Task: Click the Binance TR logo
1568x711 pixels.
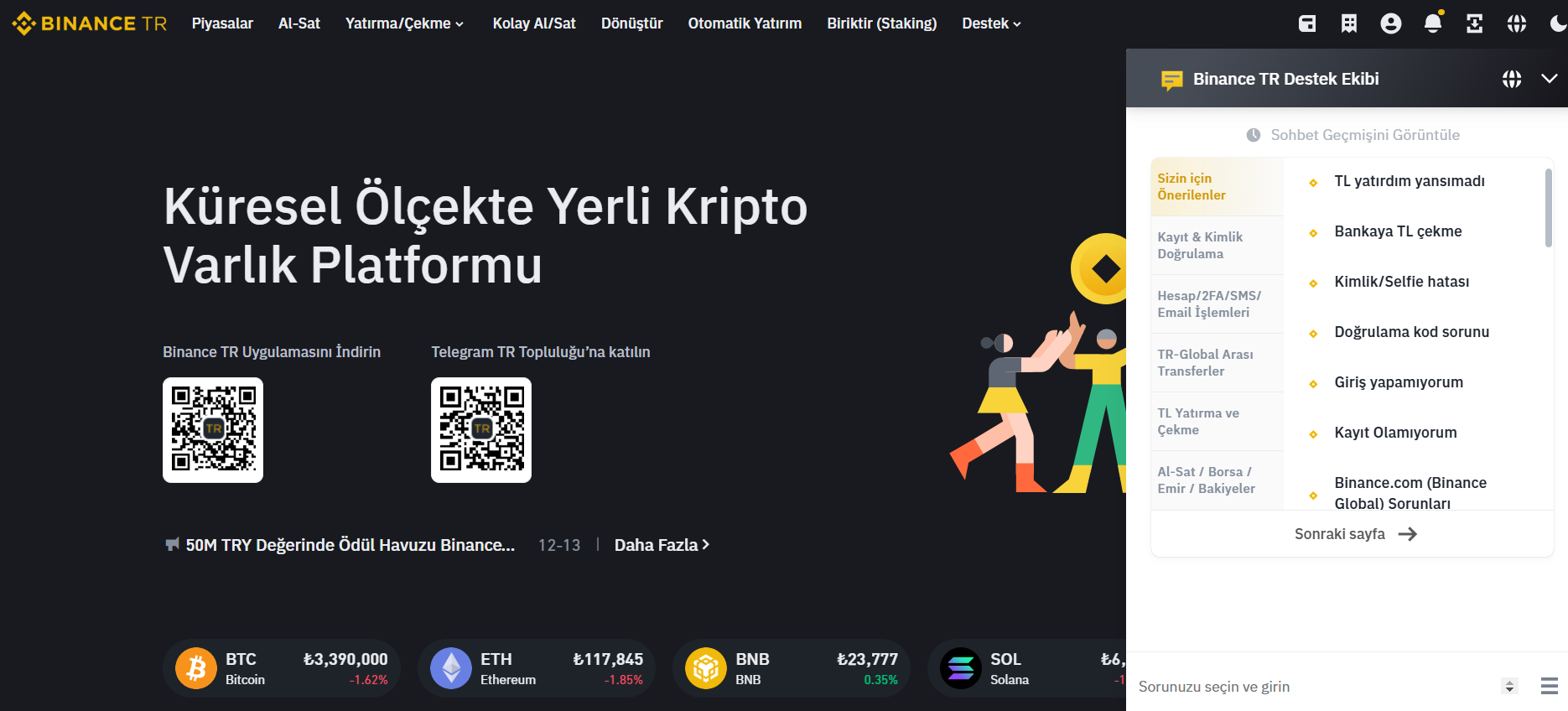Action: [90, 23]
